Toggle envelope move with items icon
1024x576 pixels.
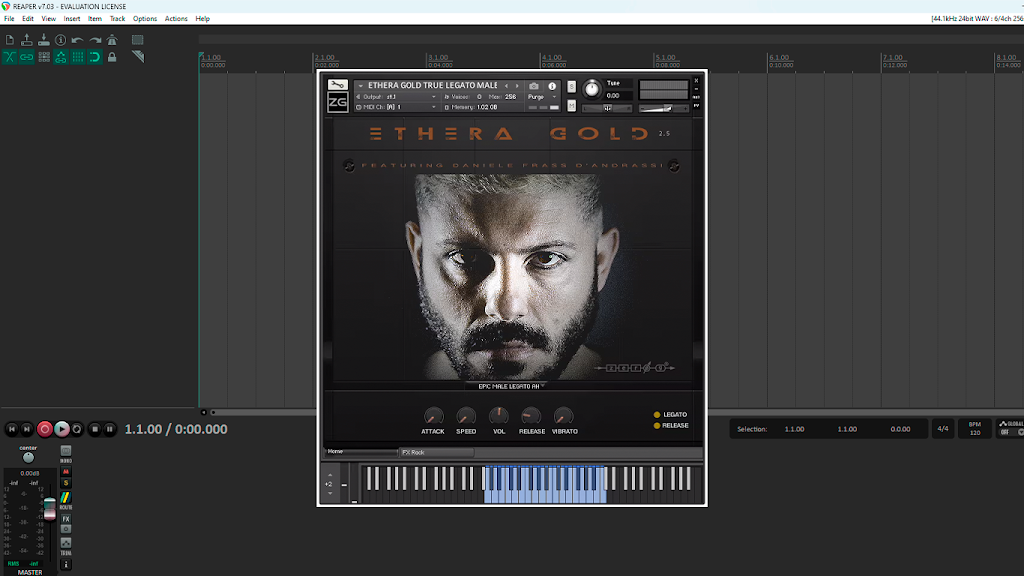[x=61, y=57]
